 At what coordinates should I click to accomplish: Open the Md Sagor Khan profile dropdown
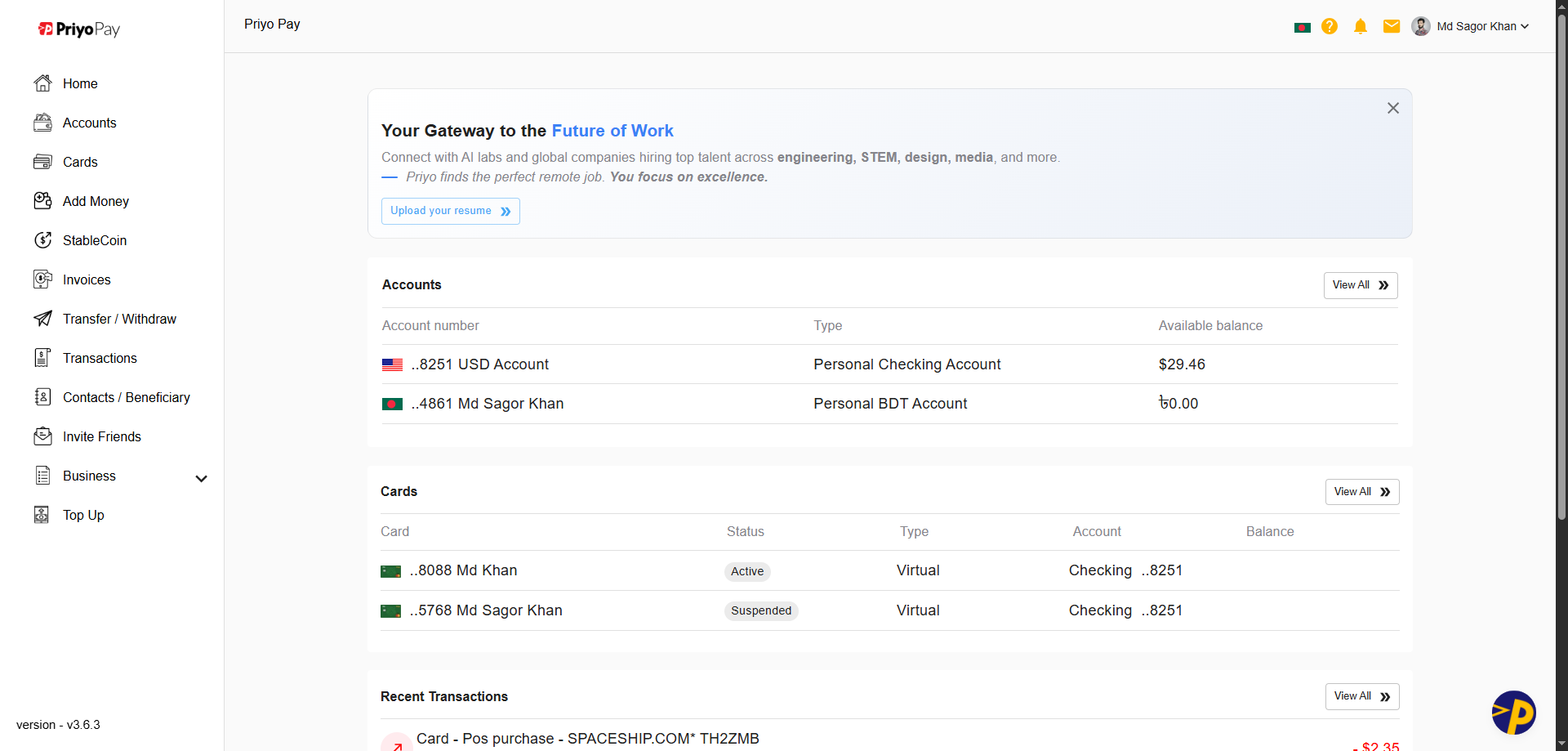[x=1477, y=26]
